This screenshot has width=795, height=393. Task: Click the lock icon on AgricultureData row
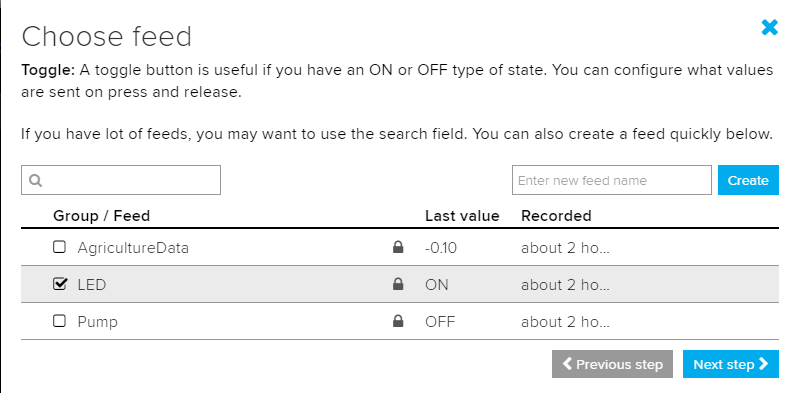coord(398,247)
